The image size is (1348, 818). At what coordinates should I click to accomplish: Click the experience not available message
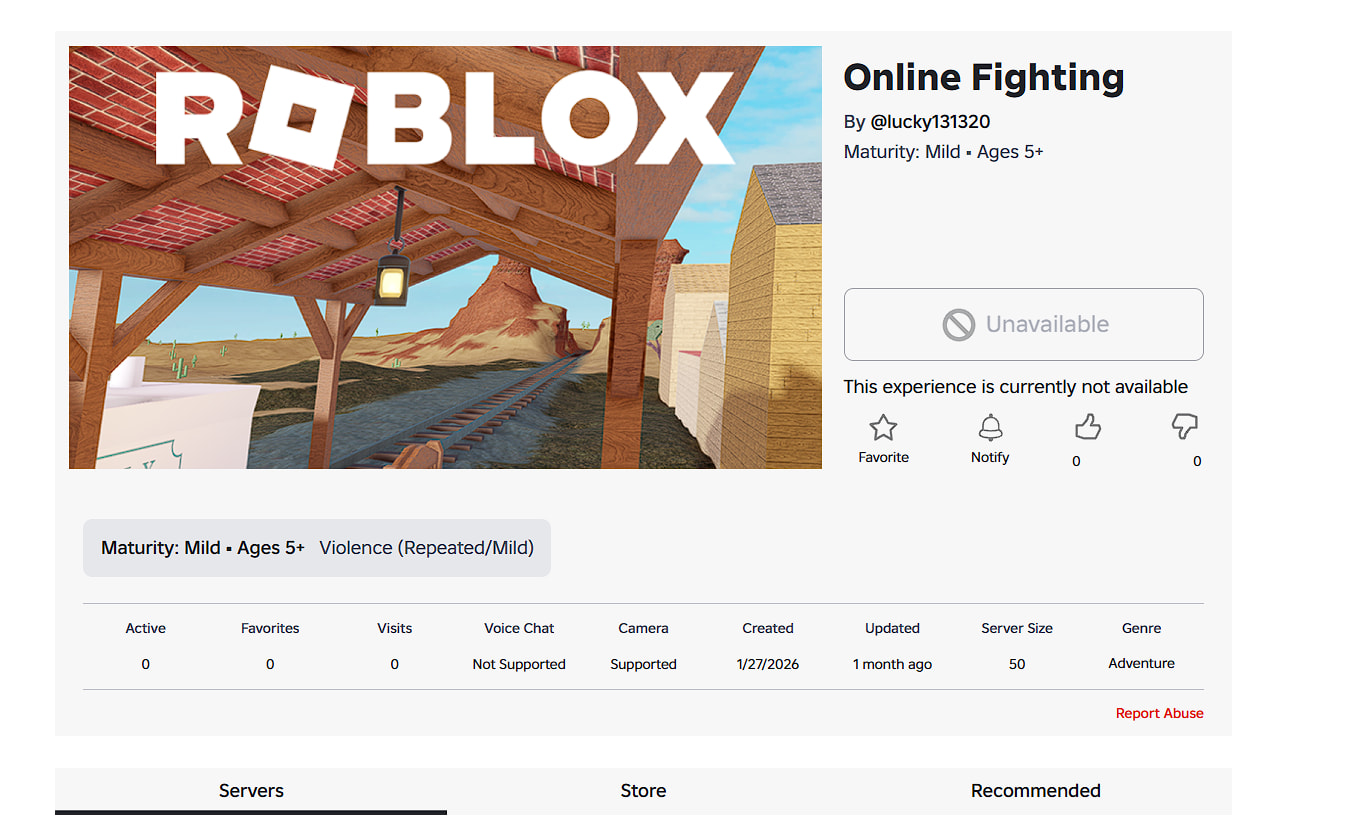[x=1015, y=387]
